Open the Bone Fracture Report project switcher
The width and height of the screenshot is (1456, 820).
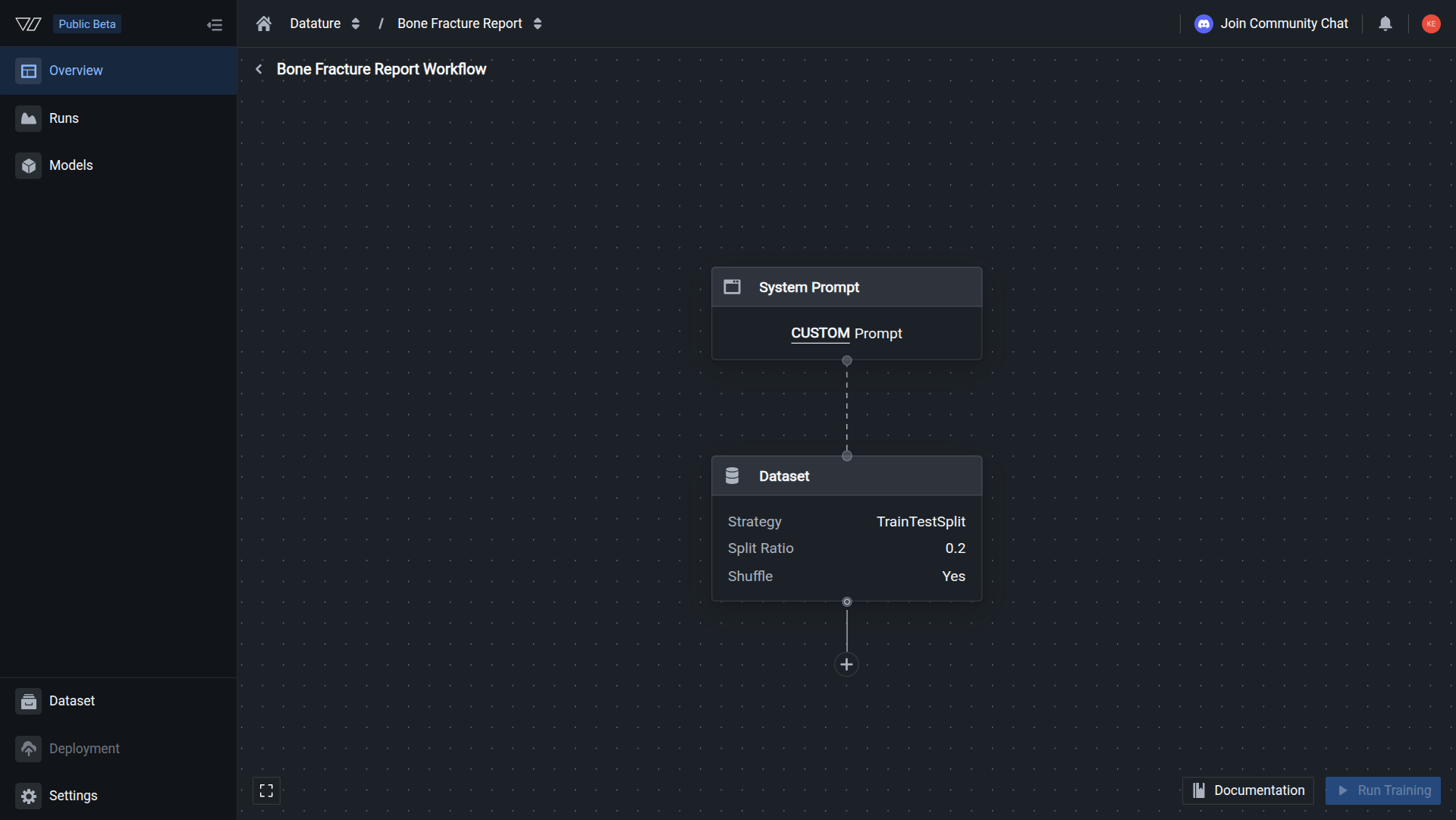pyautogui.click(x=538, y=24)
